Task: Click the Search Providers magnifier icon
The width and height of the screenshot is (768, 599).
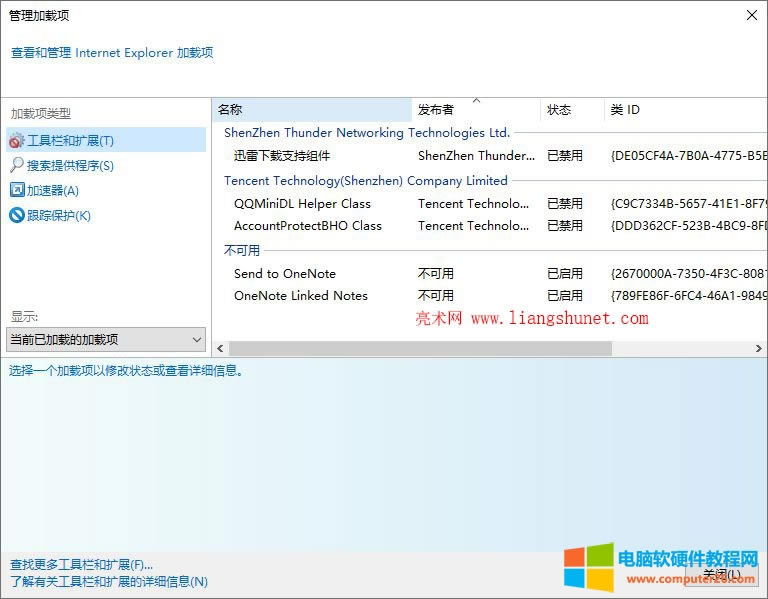Action: [17, 165]
